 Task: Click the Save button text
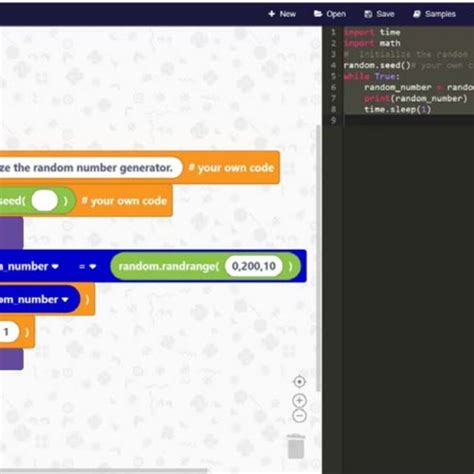pos(385,14)
